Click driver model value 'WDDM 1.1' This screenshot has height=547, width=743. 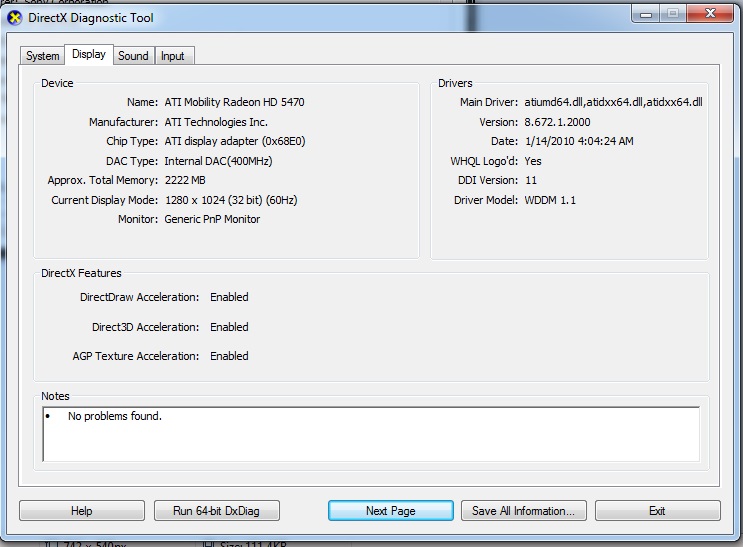click(550, 200)
